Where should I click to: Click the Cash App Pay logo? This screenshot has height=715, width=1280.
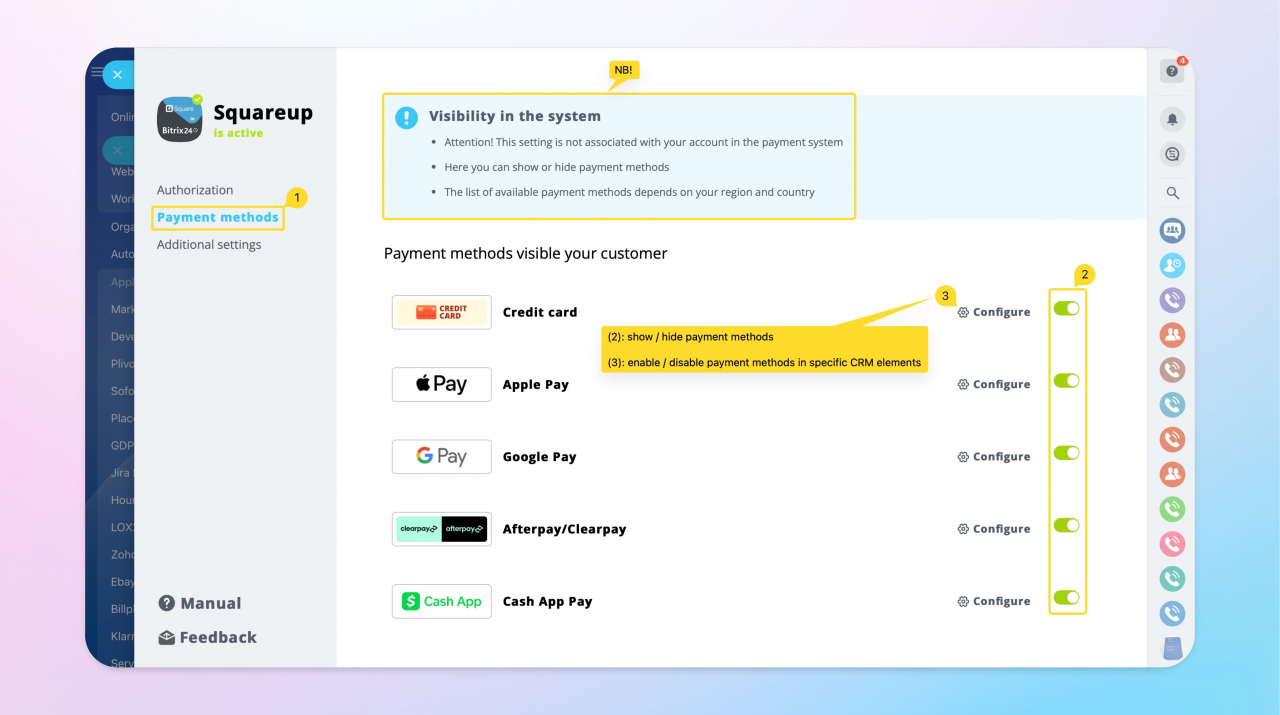(x=441, y=601)
